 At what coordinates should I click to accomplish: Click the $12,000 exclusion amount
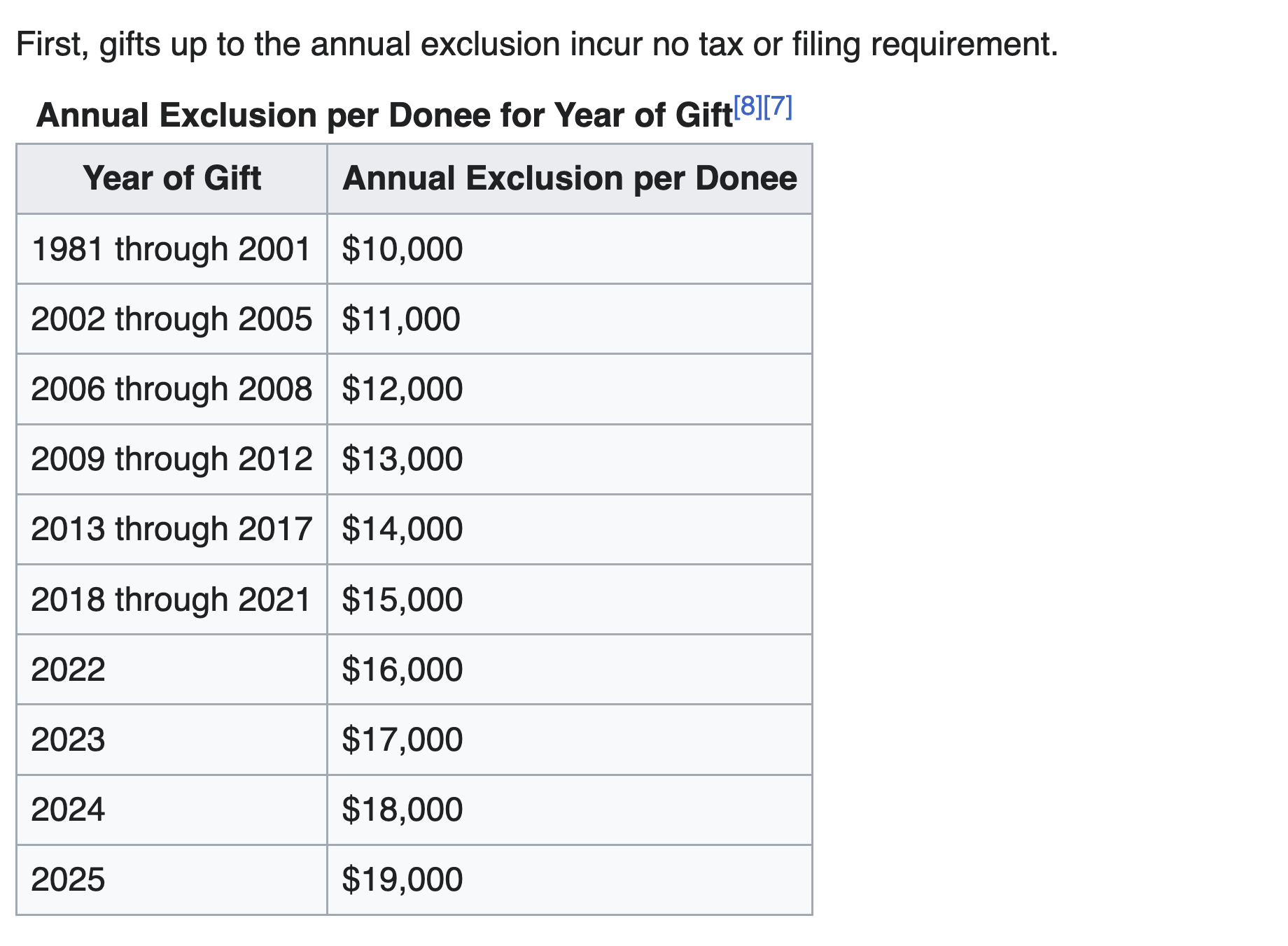click(x=402, y=389)
